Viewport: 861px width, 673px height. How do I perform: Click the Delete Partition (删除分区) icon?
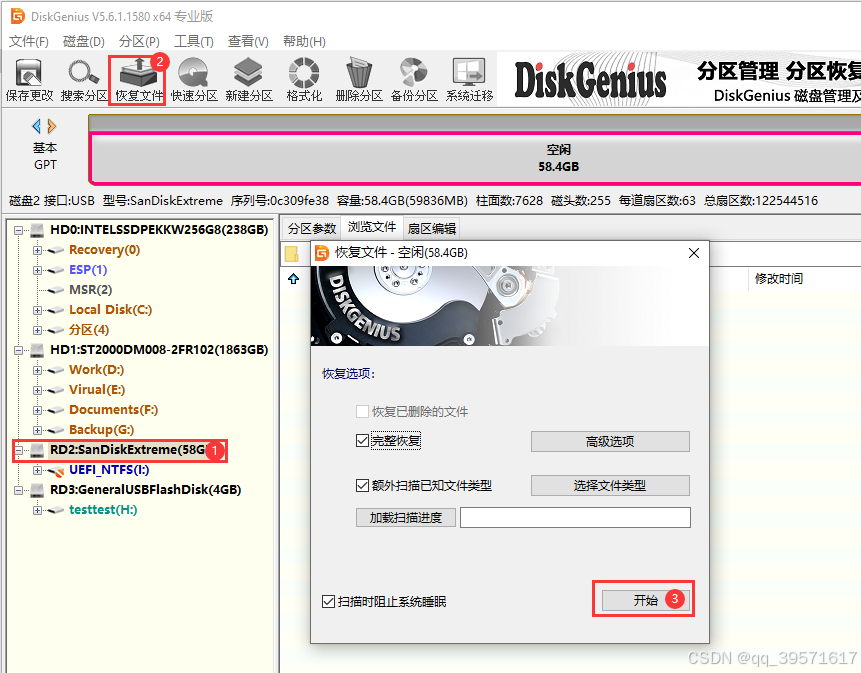coord(359,80)
